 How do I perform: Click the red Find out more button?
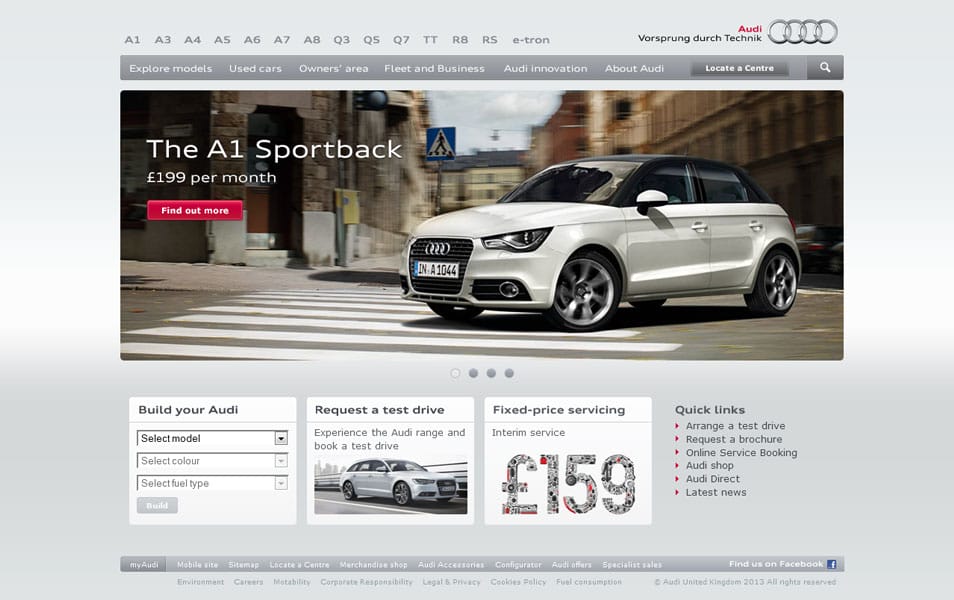click(195, 211)
